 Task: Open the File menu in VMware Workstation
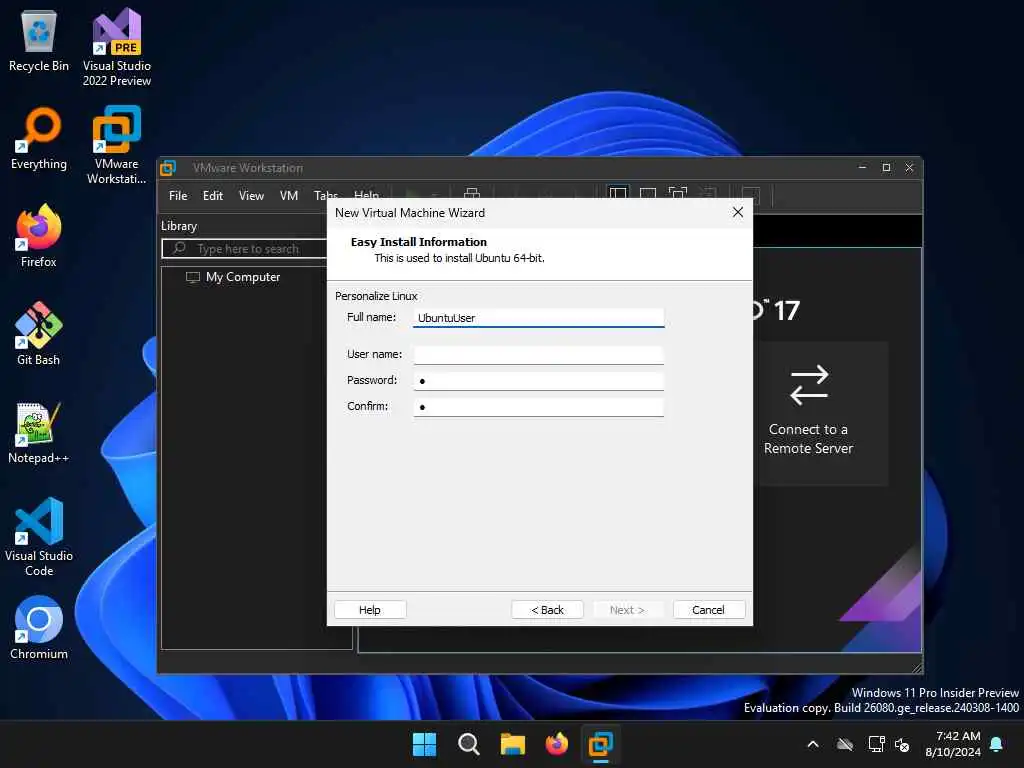tap(178, 196)
